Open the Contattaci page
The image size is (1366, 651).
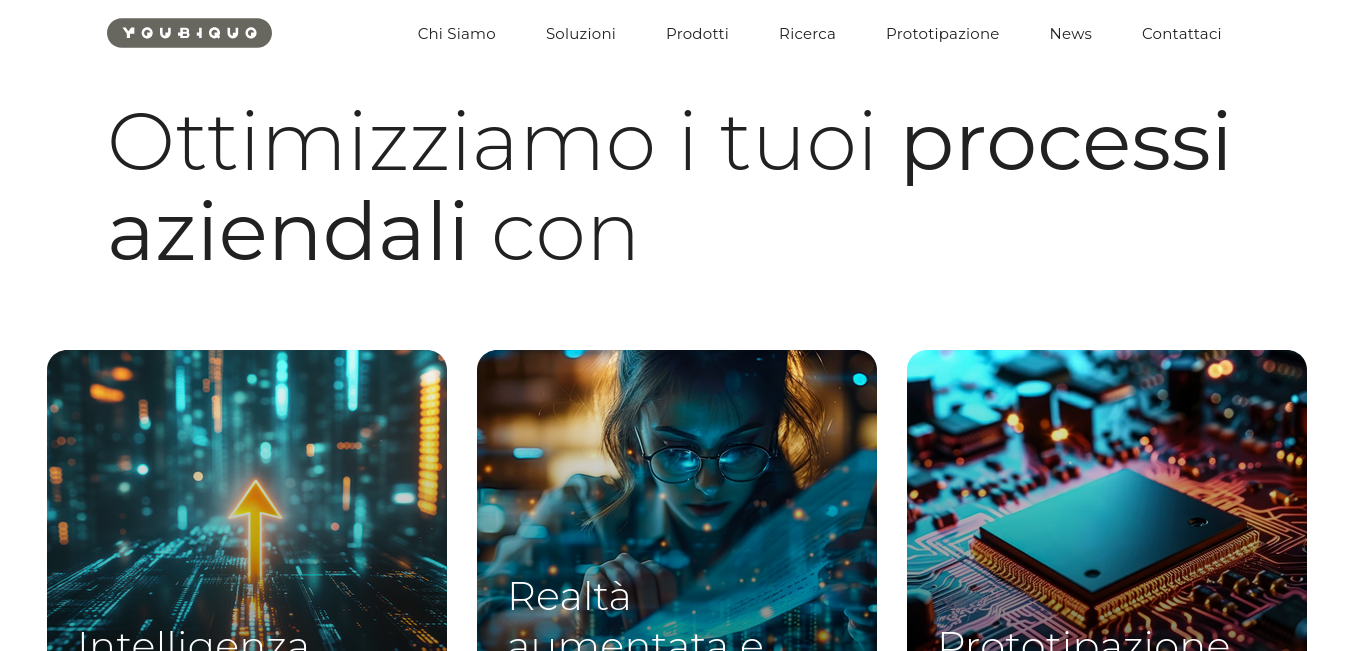click(1181, 34)
